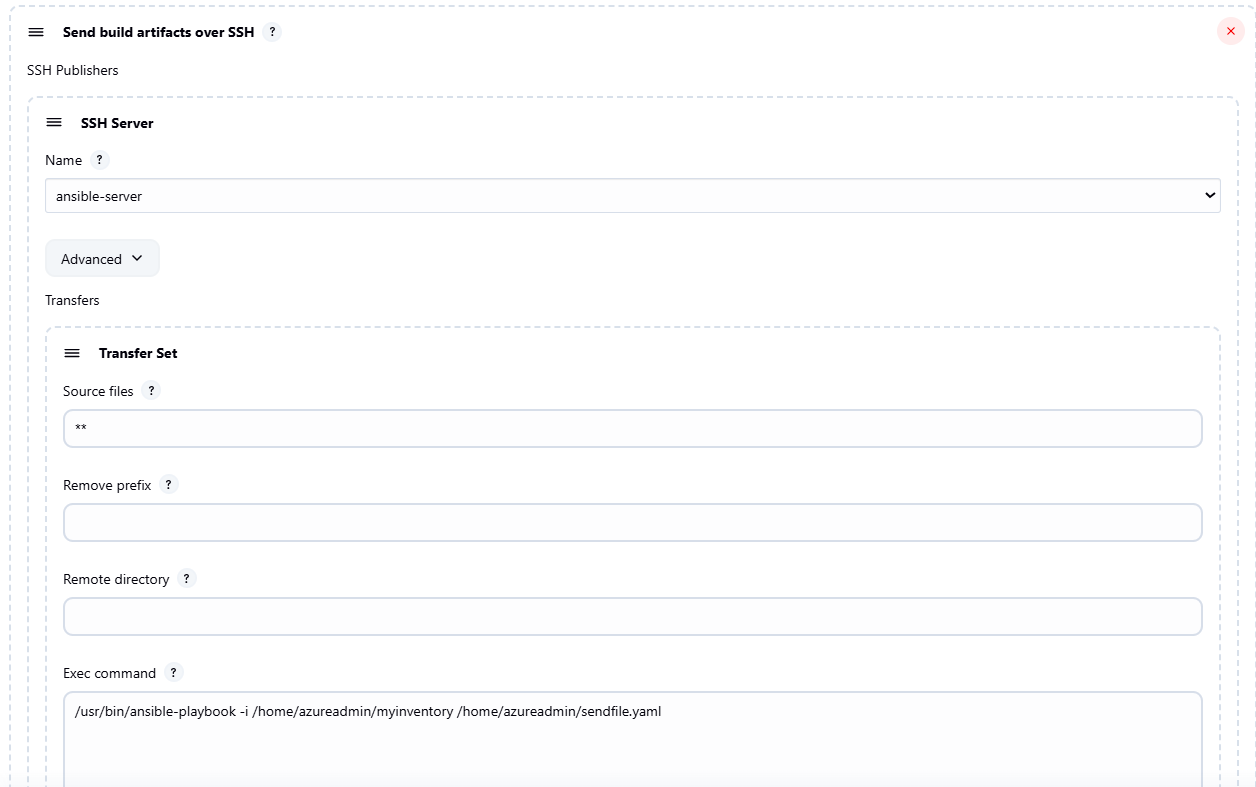Viewport: 1256px width, 787px height.
Task: Focus the Remove prefix text box
Action: coord(632,523)
